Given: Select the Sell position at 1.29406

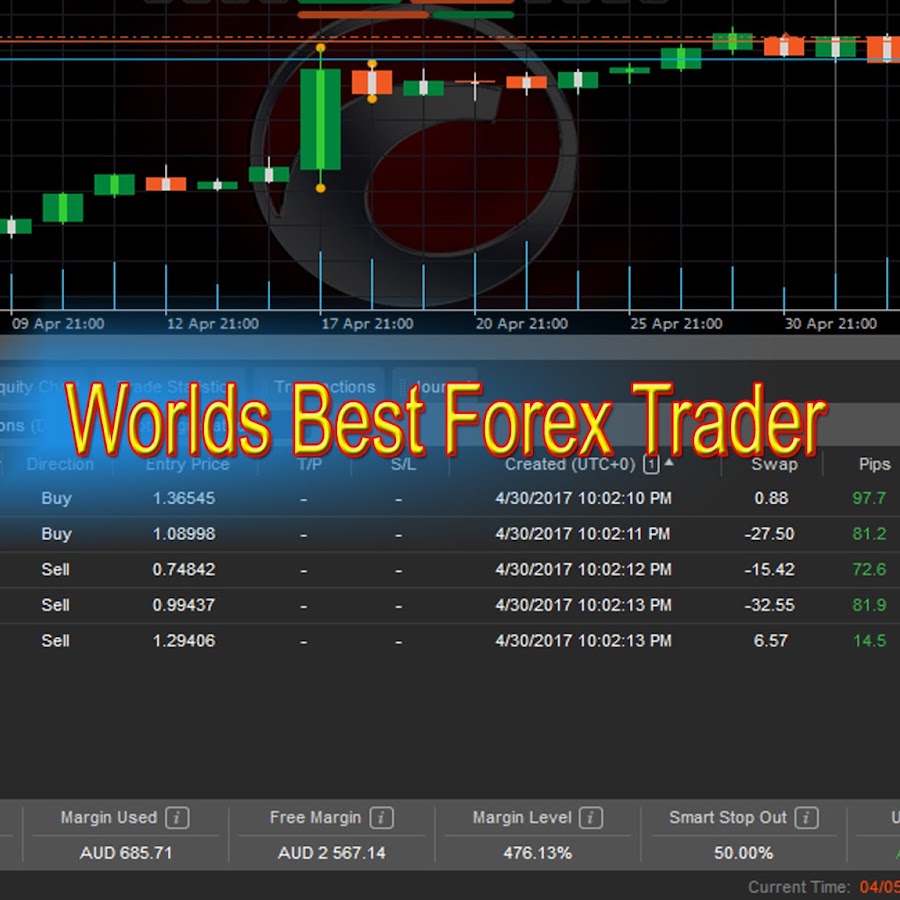Looking at the screenshot, I should tap(450, 641).
